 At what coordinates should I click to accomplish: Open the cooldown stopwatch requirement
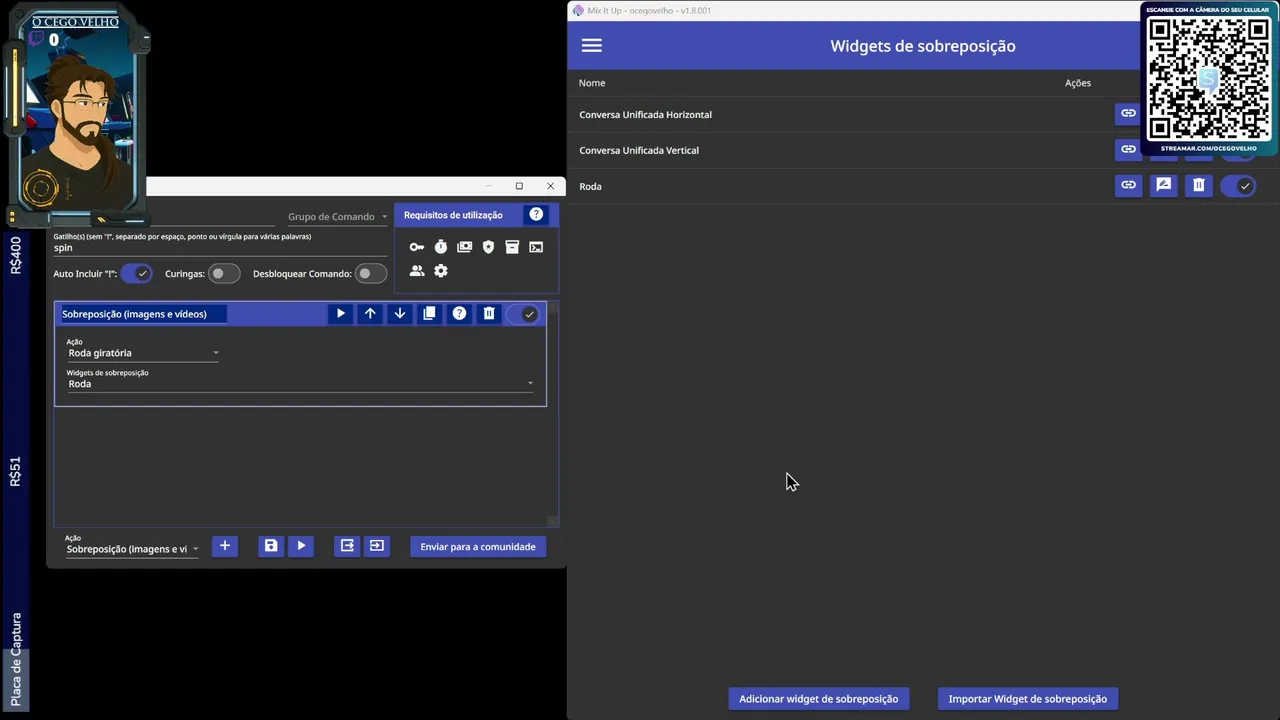(x=441, y=247)
